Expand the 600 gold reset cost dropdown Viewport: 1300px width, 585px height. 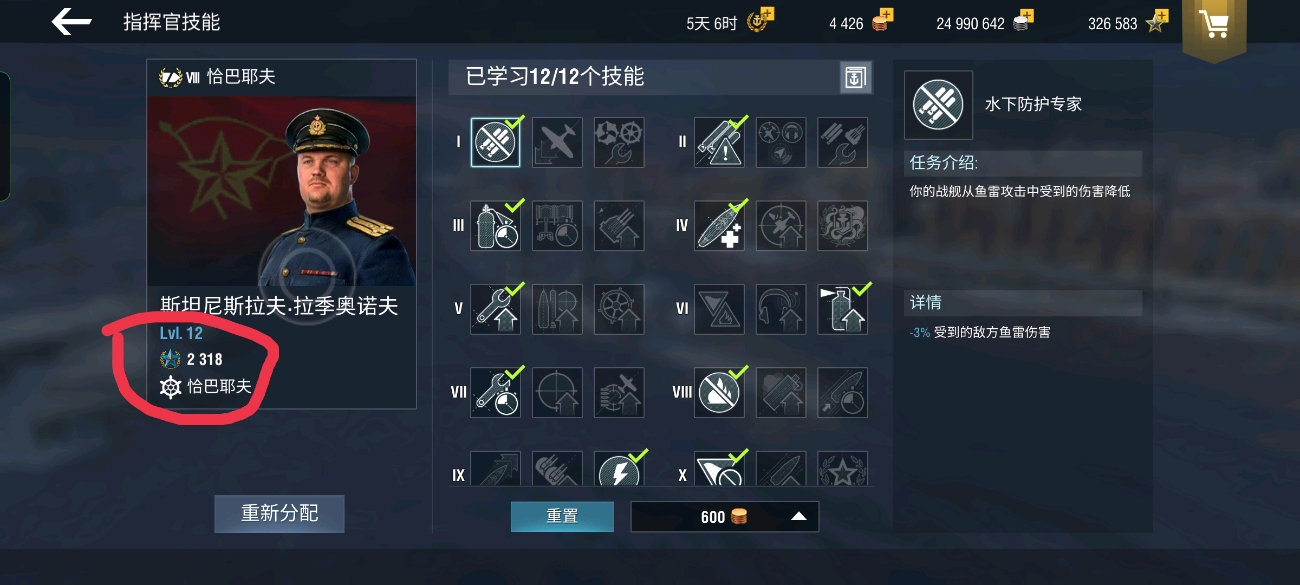click(x=798, y=516)
